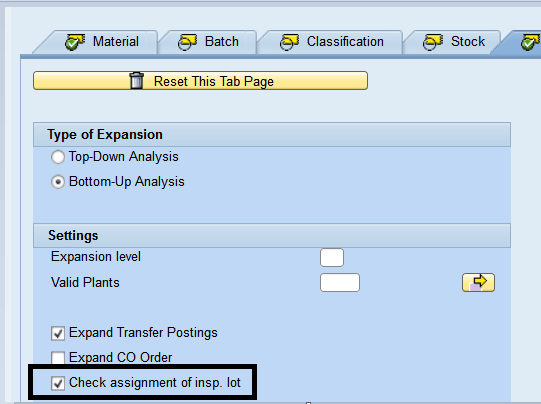Click the cut-off tab icon after Stock
Viewport: 541px width, 404px height.
click(531, 42)
